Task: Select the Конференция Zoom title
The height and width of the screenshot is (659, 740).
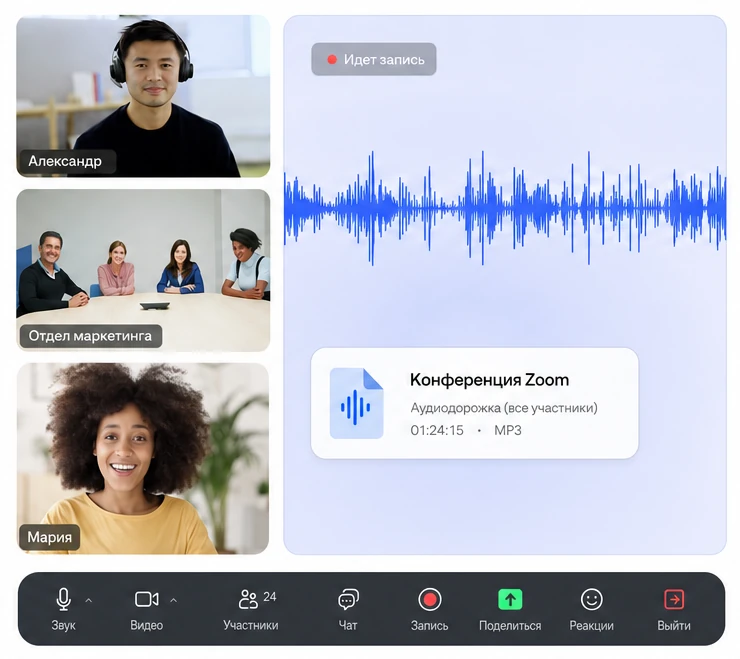Action: coord(489,380)
